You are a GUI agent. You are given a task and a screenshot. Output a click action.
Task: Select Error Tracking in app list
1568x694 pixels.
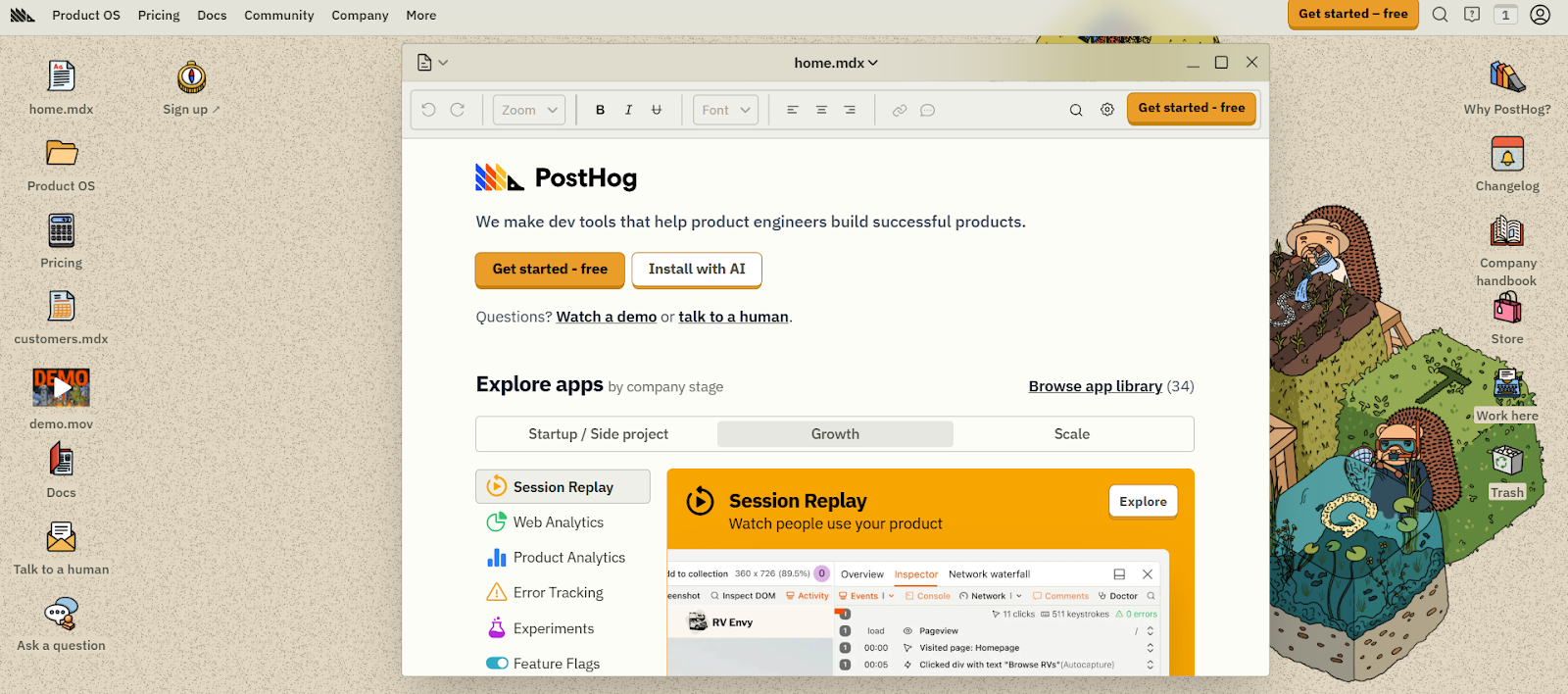(x=563, y=593)
